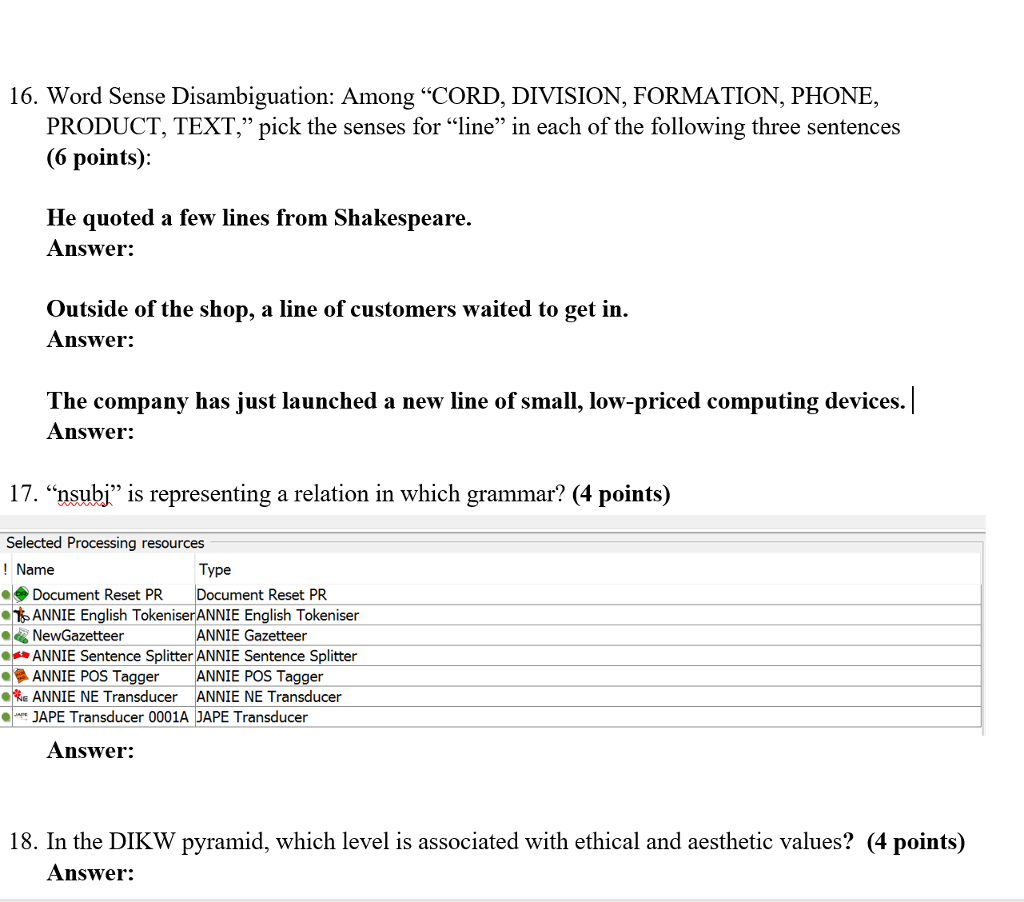Click the JAPE Transducer 0001A icon
The width and height of the screenshot is (1024, 902).
[22, 716]
